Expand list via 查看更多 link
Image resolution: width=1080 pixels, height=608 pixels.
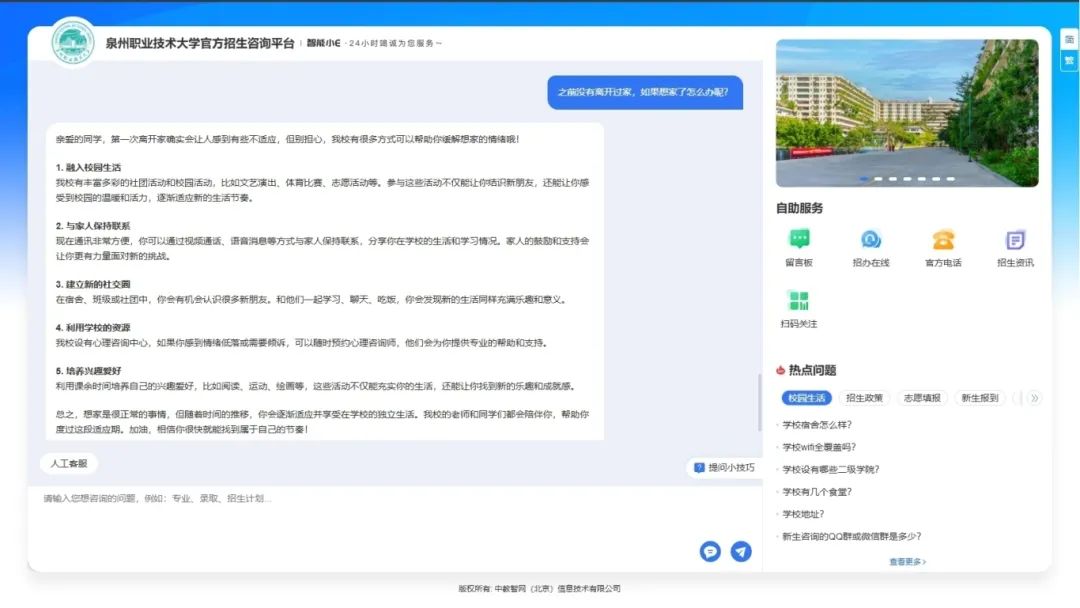pos(907,562)
